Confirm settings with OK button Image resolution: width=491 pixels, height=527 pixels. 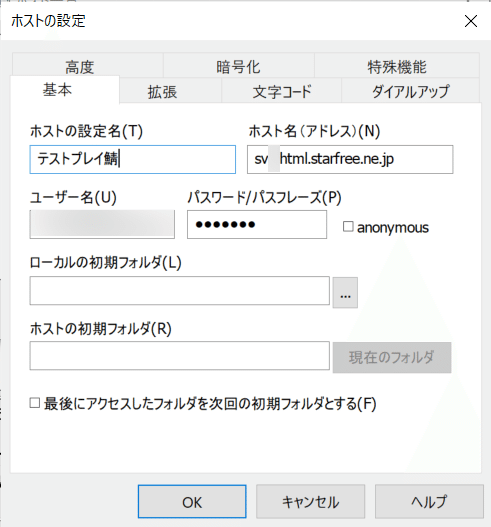192,501
